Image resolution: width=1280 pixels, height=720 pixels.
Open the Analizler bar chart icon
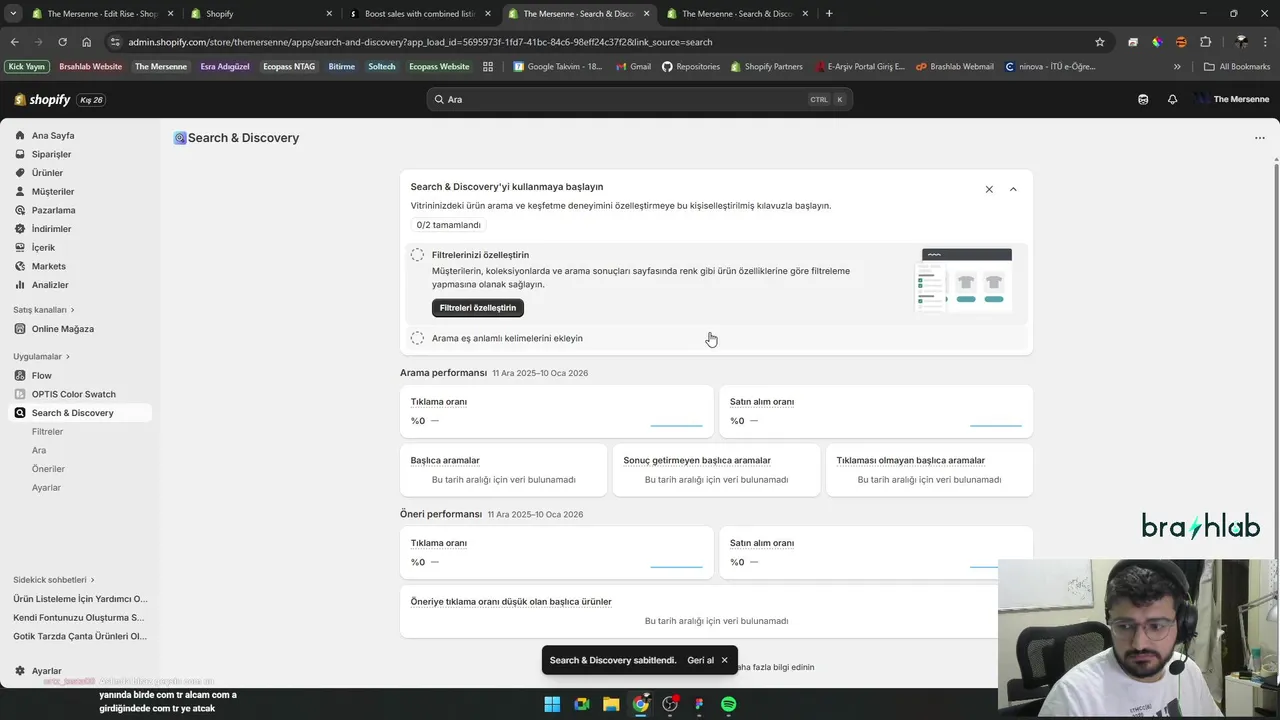click(20, 285)
